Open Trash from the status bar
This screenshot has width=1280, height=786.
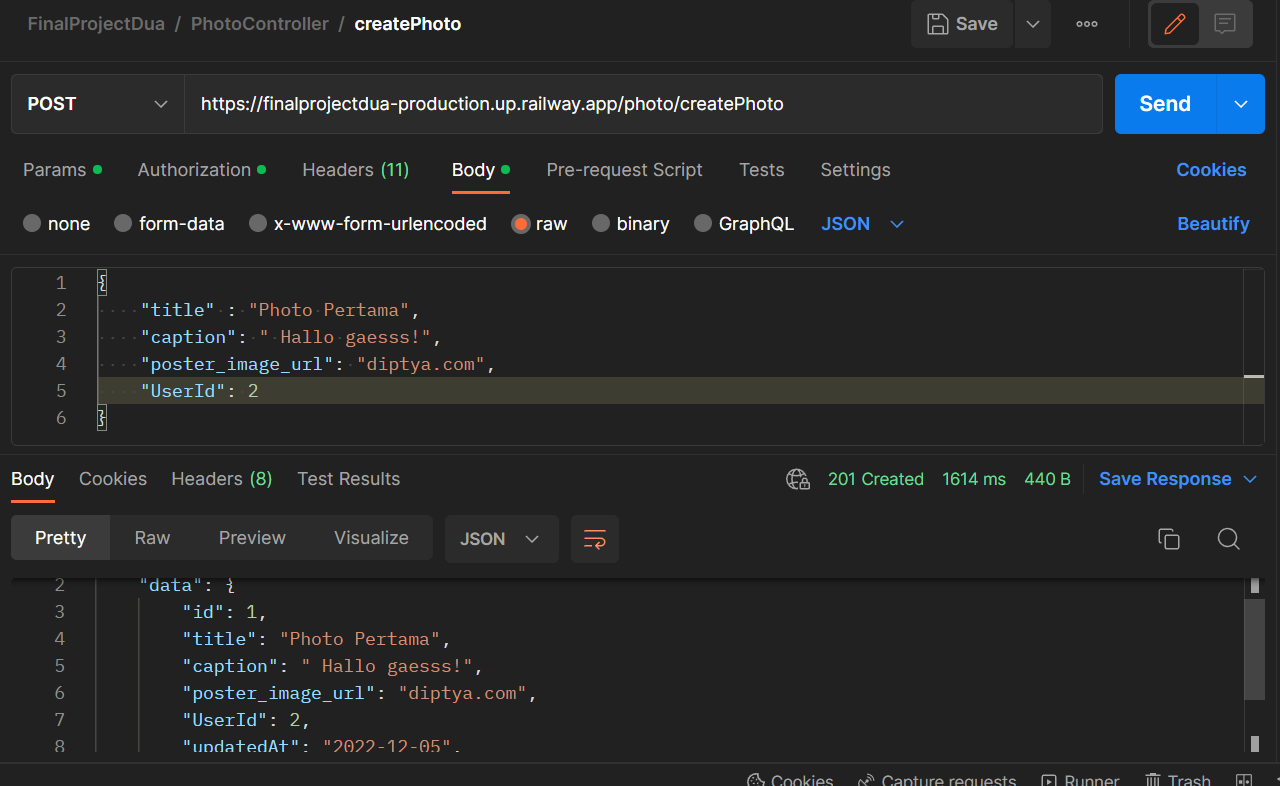tap(1177, 780)
